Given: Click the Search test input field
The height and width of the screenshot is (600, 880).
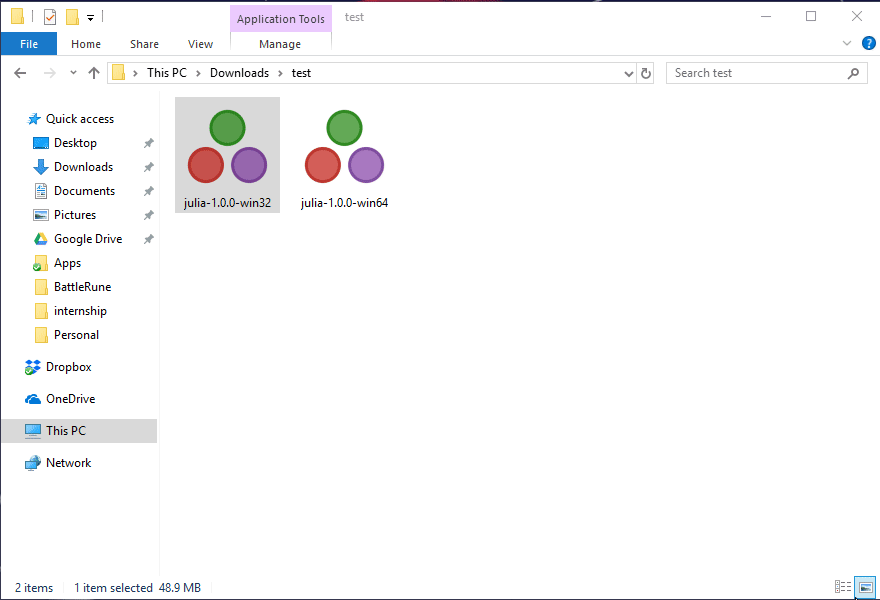Looking at the screenshot, I should pyautogui.click(x=766, y=73).
